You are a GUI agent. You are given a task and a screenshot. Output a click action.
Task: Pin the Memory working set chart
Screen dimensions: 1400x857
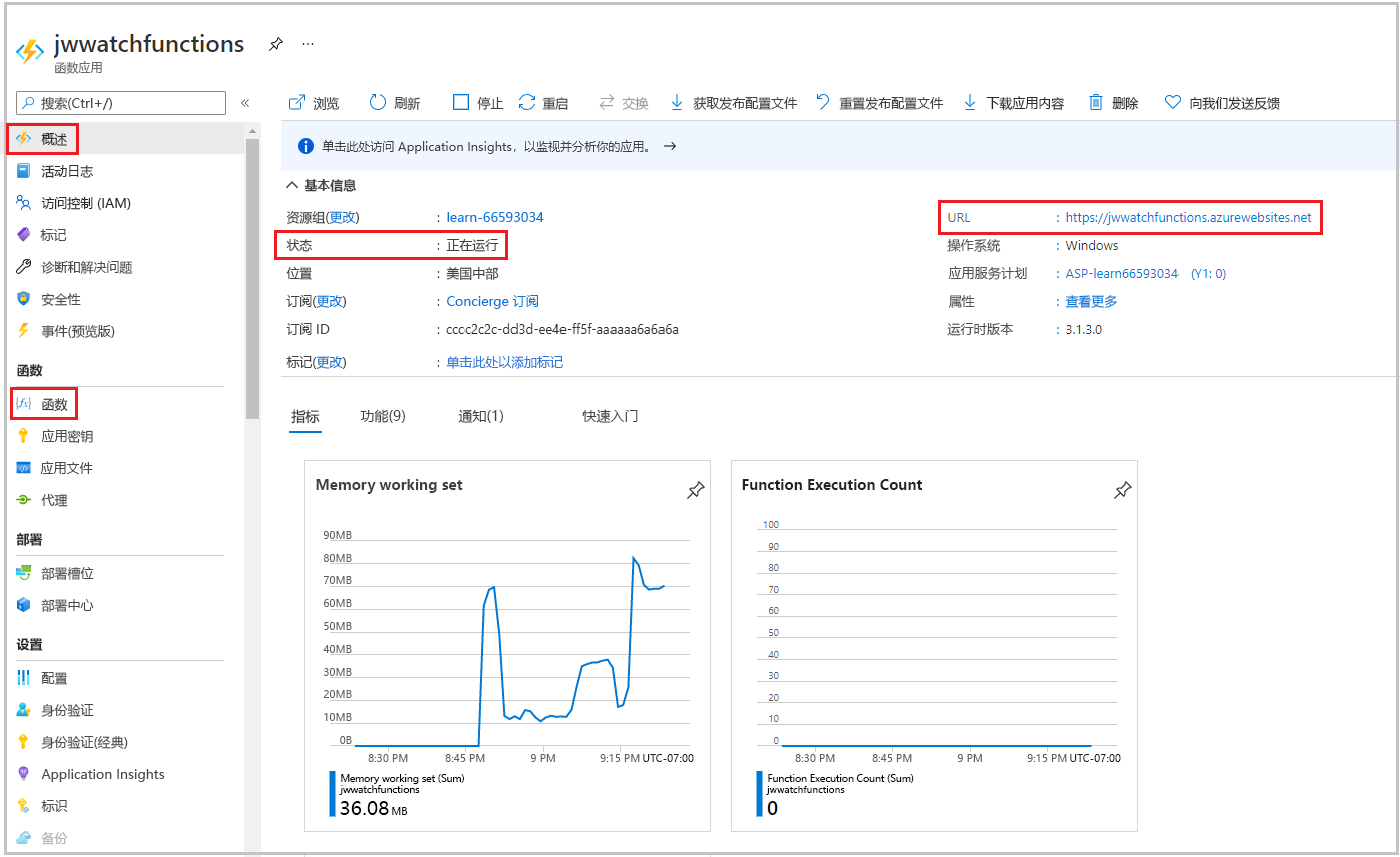695,490
